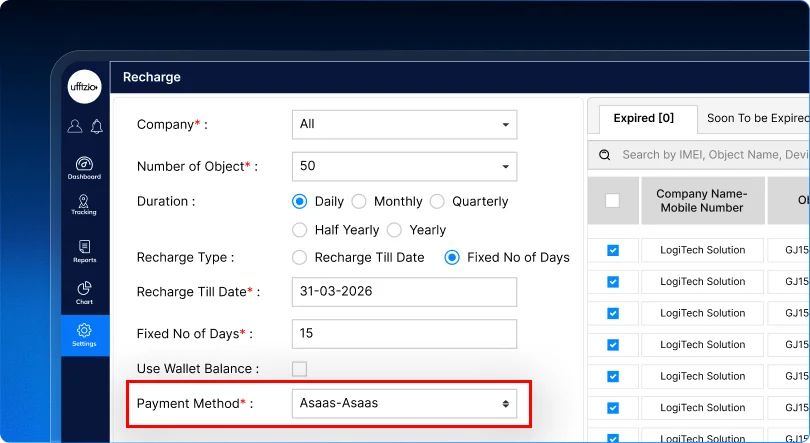This screenshot has height=443, width=810.
Task: Open the Number of Object dropdown
Action: (404, 166)
